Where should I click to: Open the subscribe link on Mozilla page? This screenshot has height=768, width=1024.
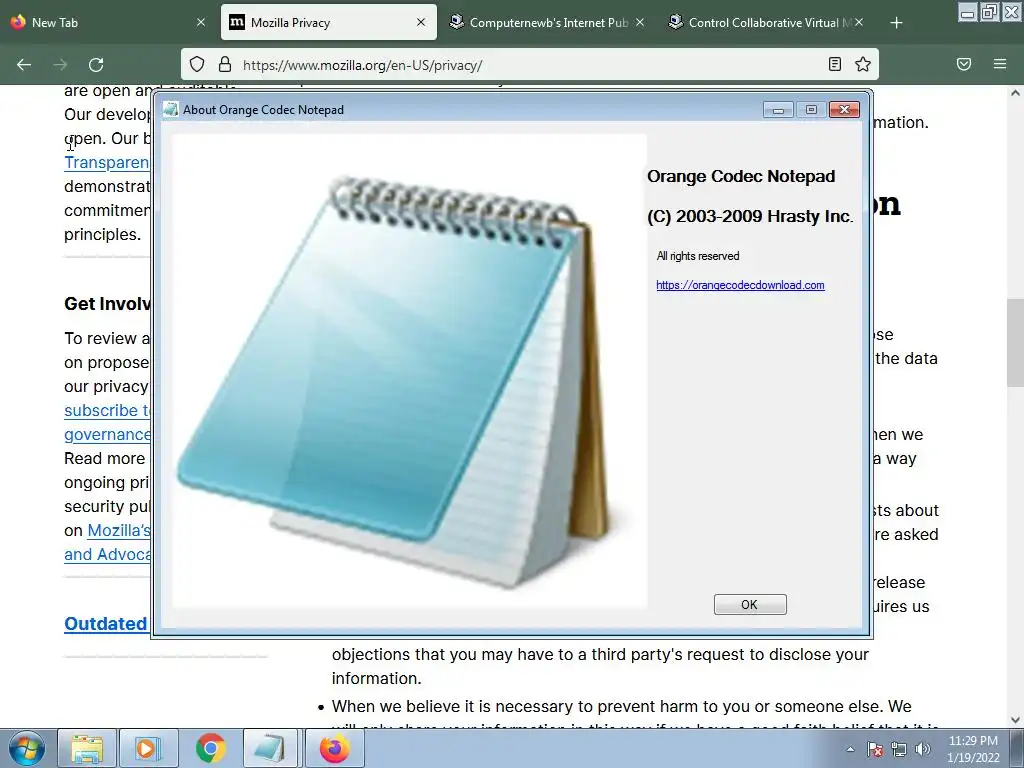coord(106,410)
